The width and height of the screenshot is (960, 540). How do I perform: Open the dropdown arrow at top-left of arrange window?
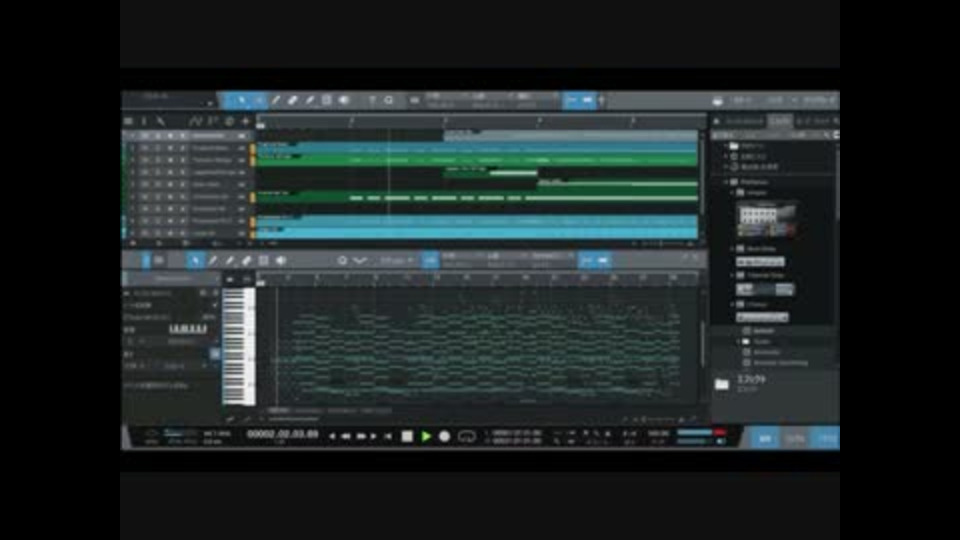(x=210, y=103)
